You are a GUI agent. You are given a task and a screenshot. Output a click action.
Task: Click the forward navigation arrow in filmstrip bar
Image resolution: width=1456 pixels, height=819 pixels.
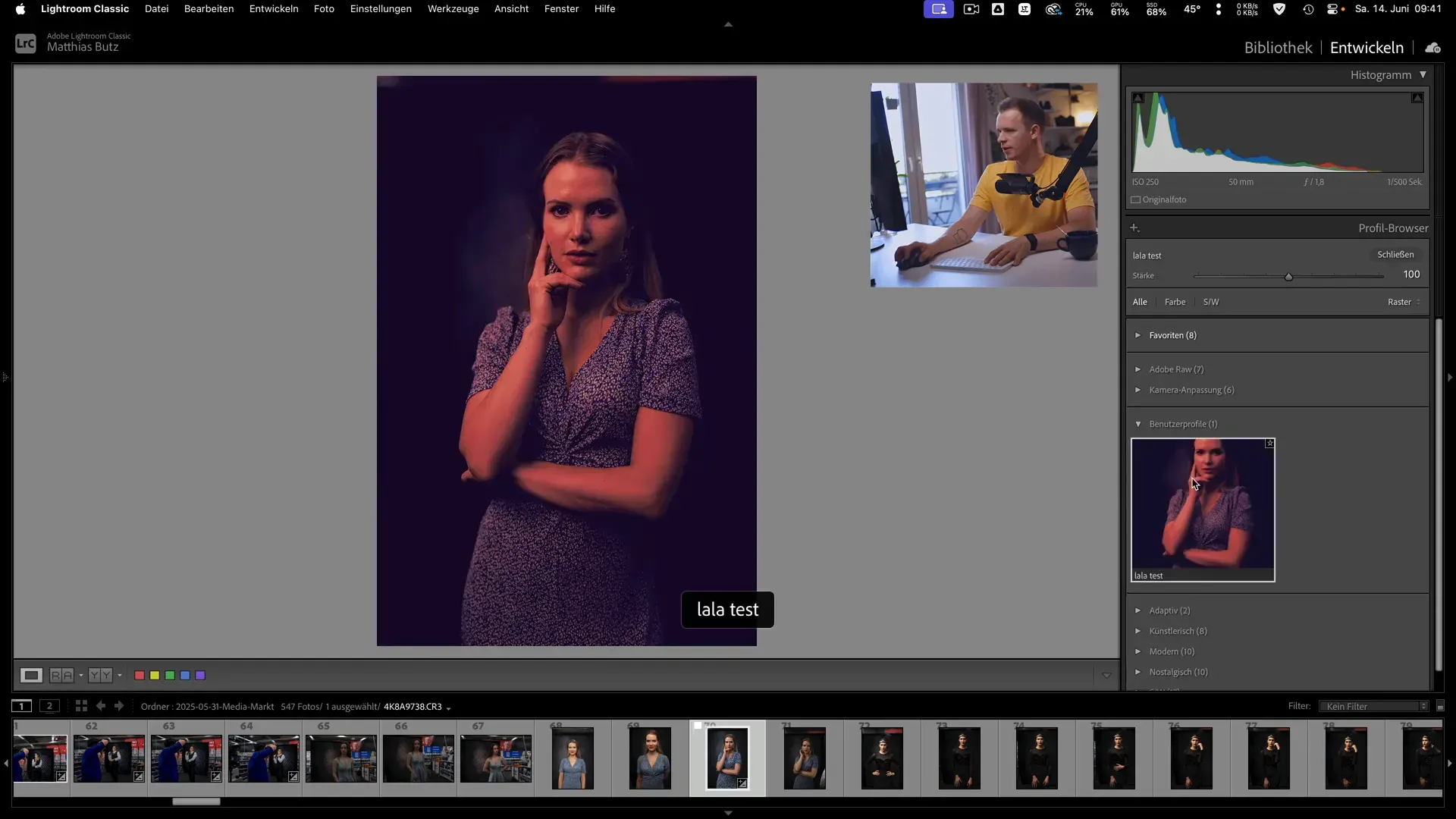[x=119, y=706]
